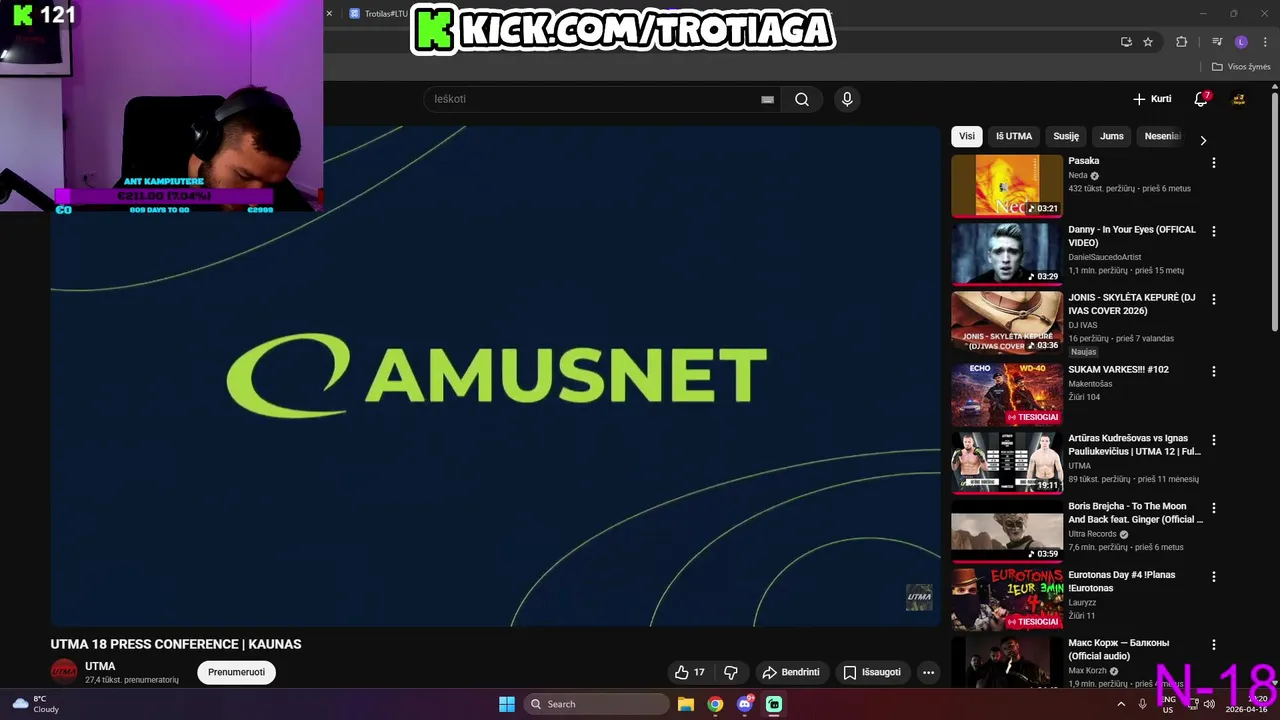The height and width of the screenshot is (720, 1280).
Task: Open Google Chrome from taskbar
Action: tap(715, 704)
